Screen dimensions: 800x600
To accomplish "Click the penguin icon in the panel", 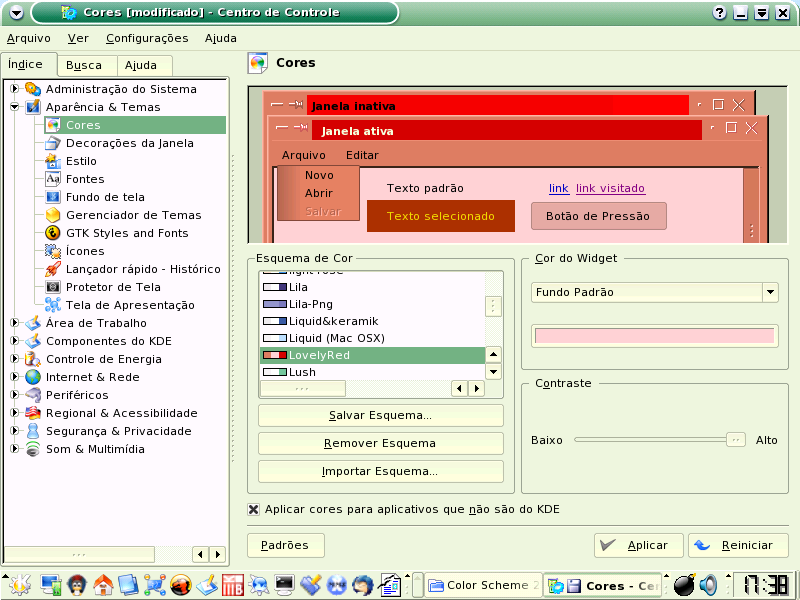I will pyautogui.click(x=77, y=585).
